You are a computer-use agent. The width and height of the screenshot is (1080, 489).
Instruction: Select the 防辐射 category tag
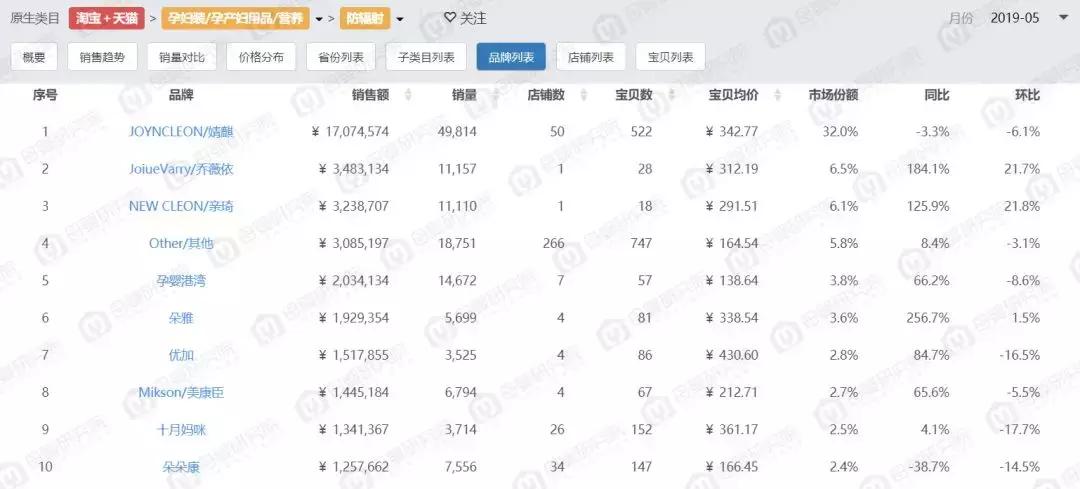[x=364, y=19]
